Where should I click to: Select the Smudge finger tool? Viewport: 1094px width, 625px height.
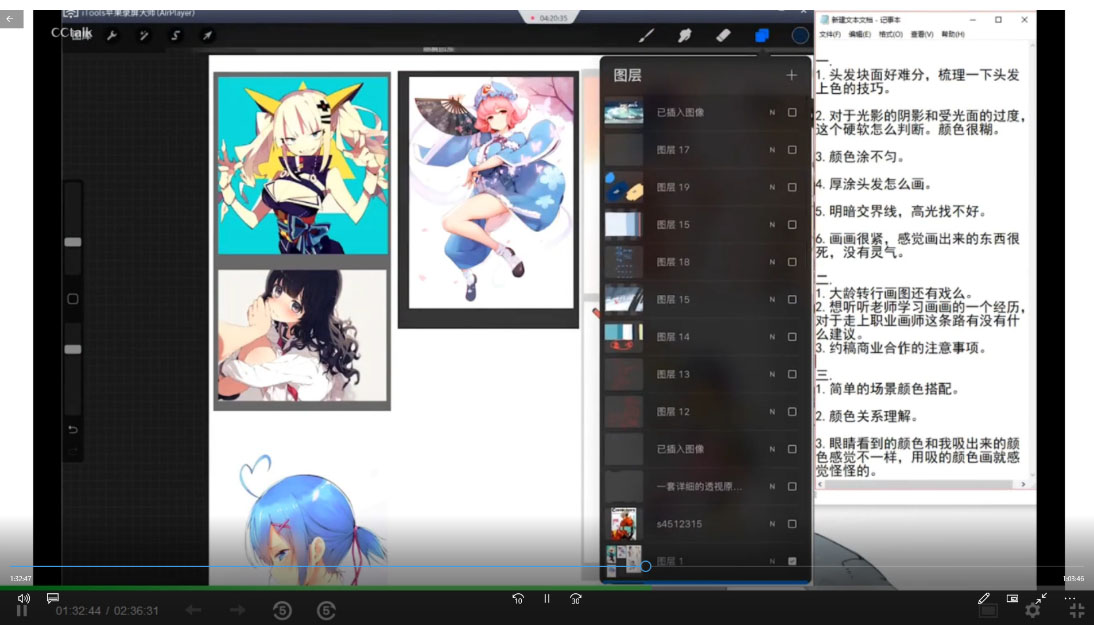tap(684, 35)
